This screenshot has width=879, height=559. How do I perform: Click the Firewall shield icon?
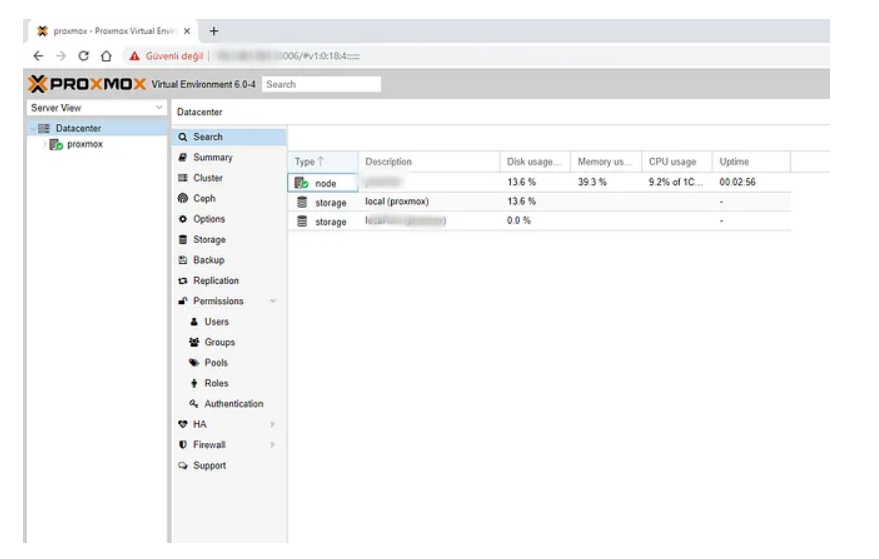182,445
